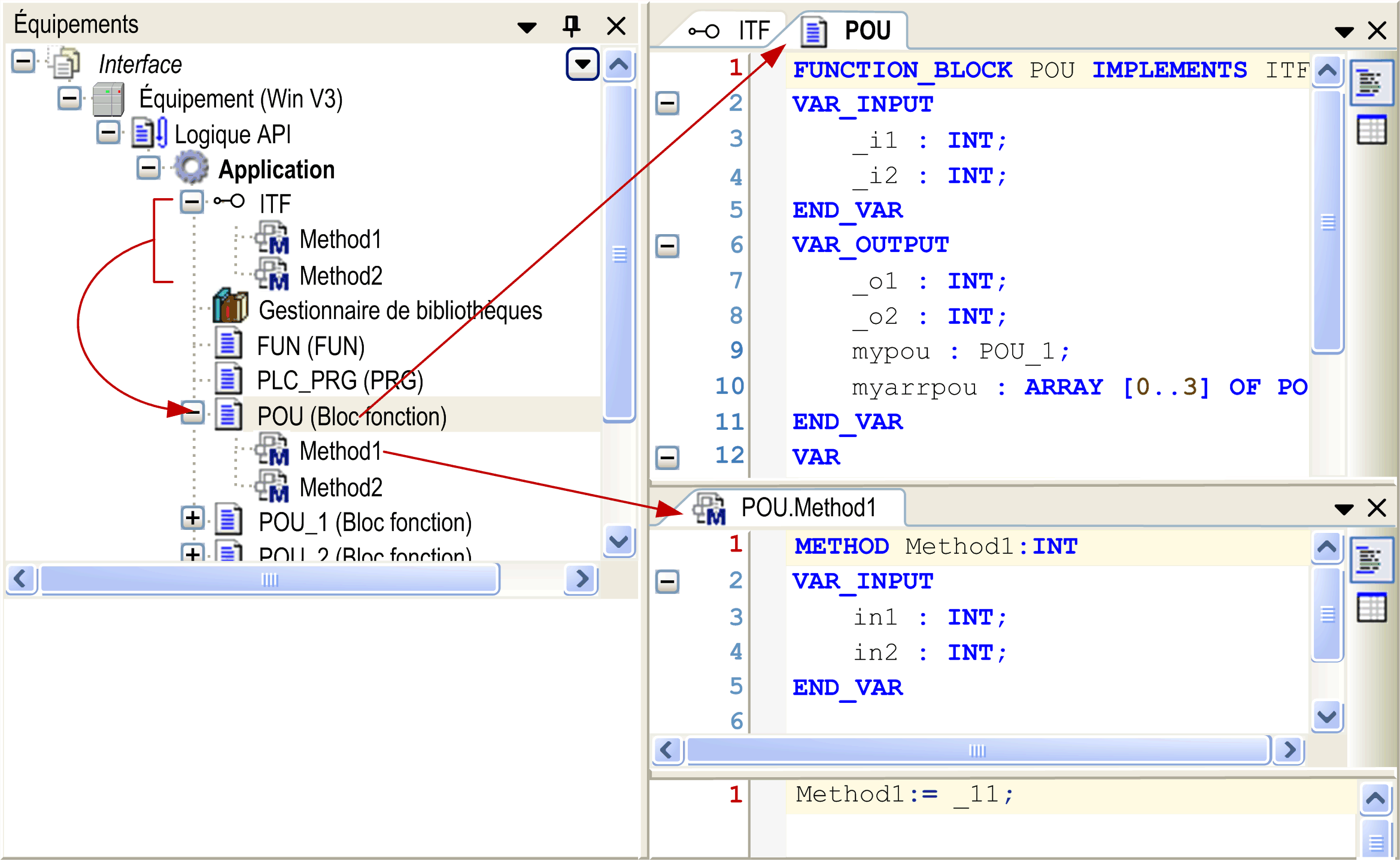This screenshot has height=867, width=1400.
Task: Select the POU.Method1 tab
Action: (807, 508)
